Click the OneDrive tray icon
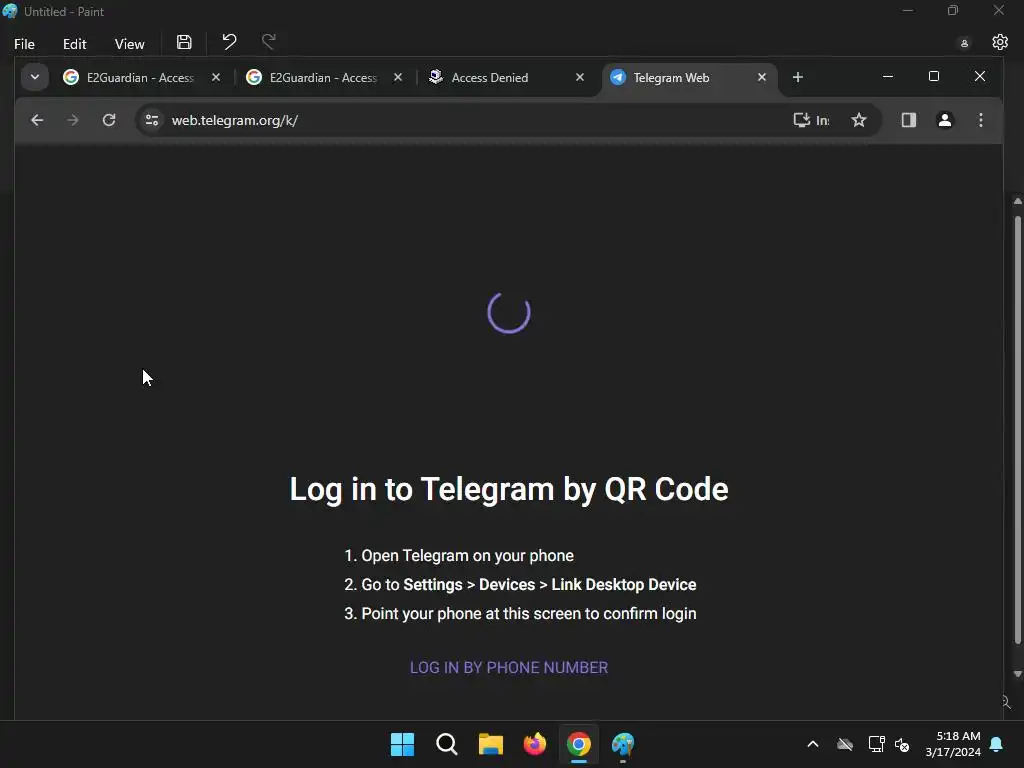The height and width of the screenshot is (768, 1024). click(845, 744)
